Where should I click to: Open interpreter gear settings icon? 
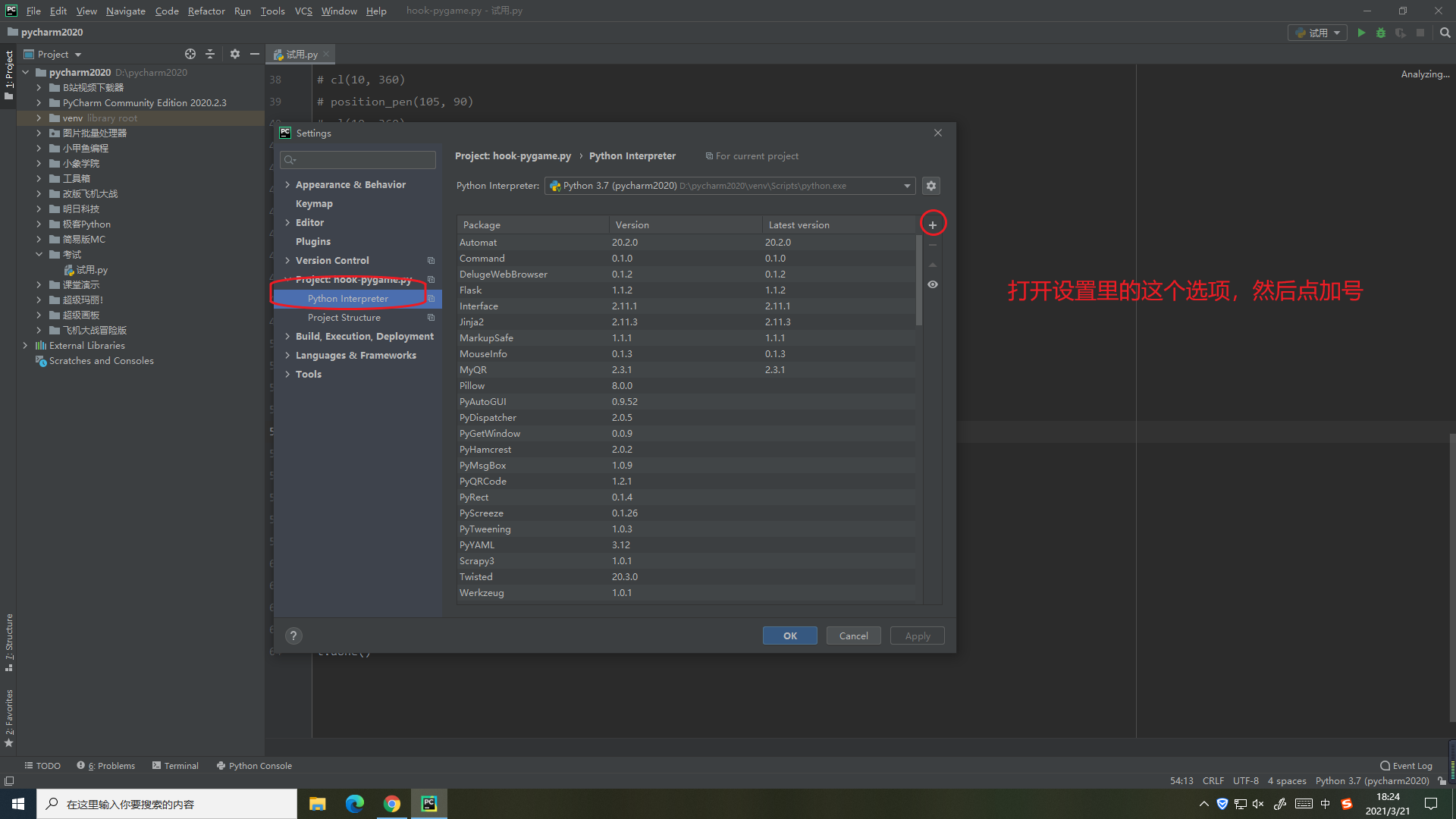931,186
